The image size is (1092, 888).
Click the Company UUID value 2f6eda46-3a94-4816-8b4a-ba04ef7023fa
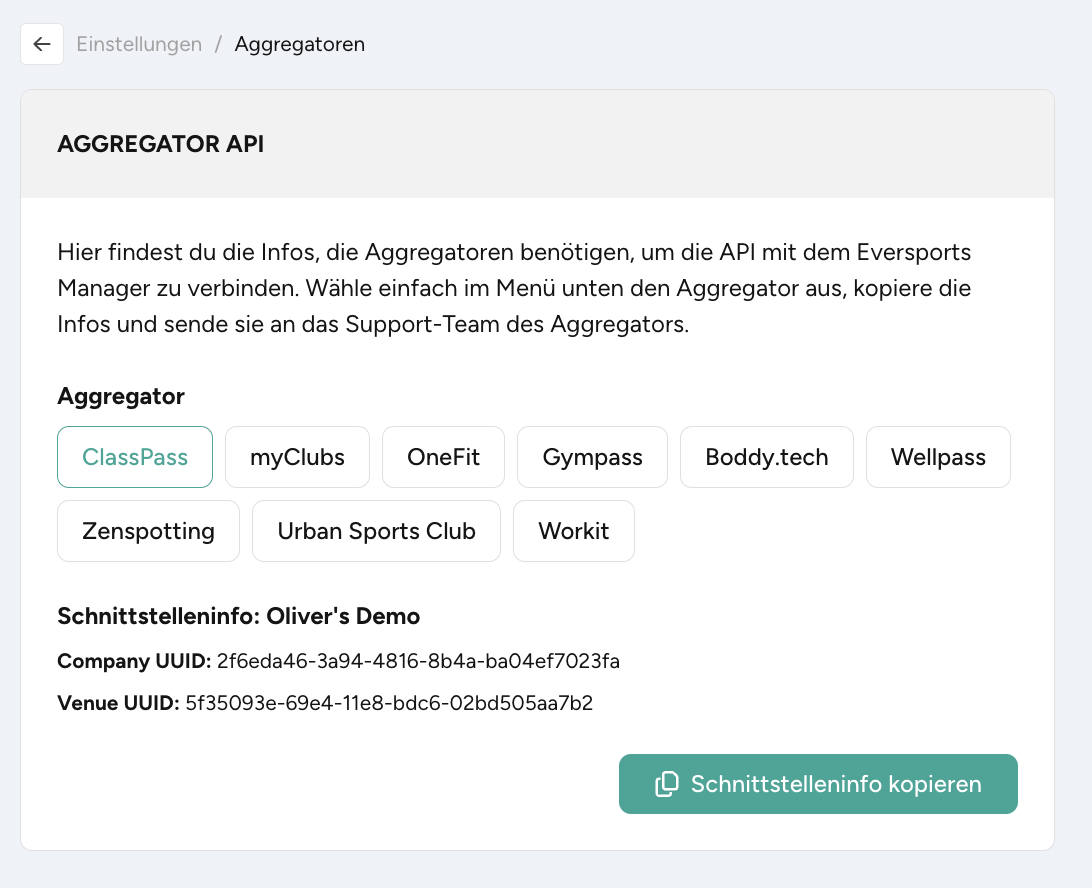click(418, 661)
